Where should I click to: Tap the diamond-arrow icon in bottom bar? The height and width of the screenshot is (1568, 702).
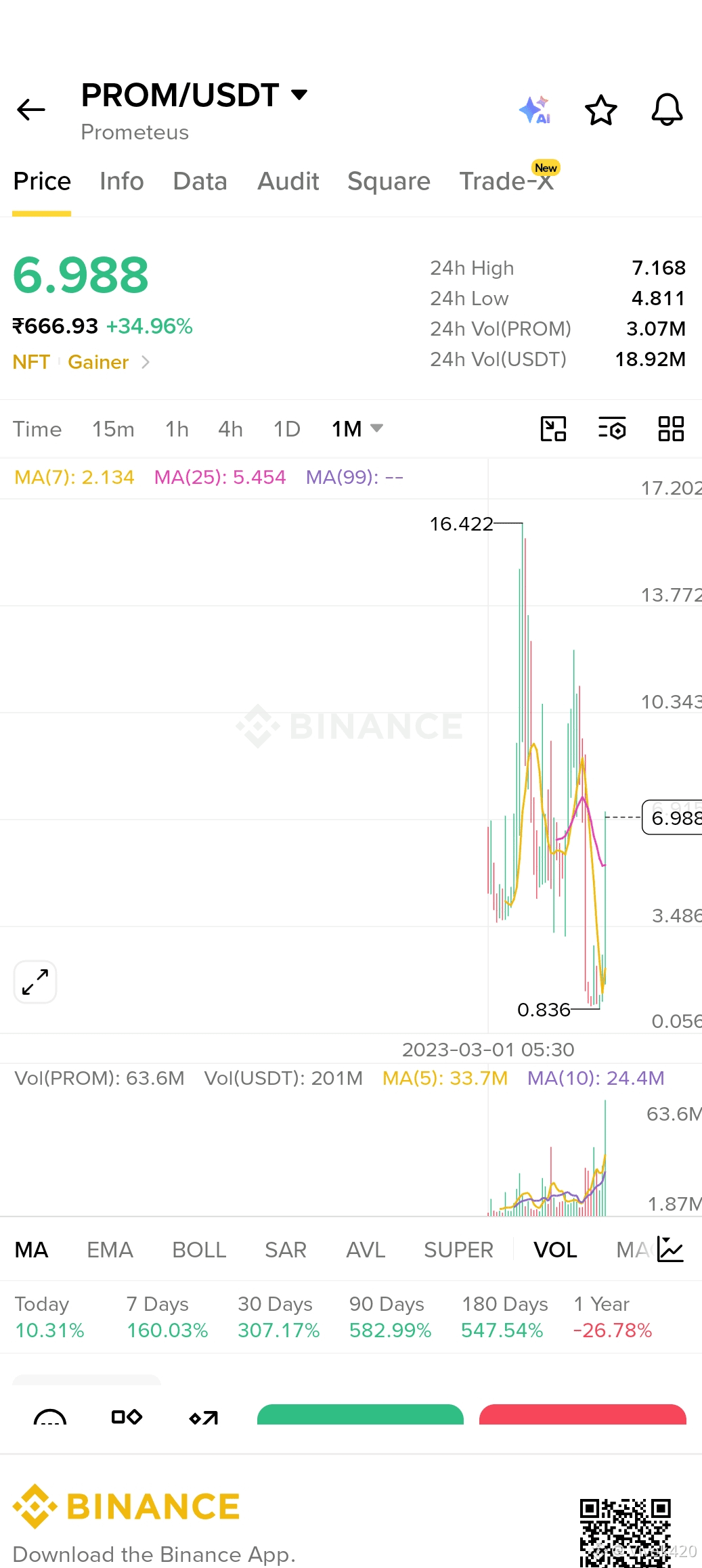click(204, 1418)
